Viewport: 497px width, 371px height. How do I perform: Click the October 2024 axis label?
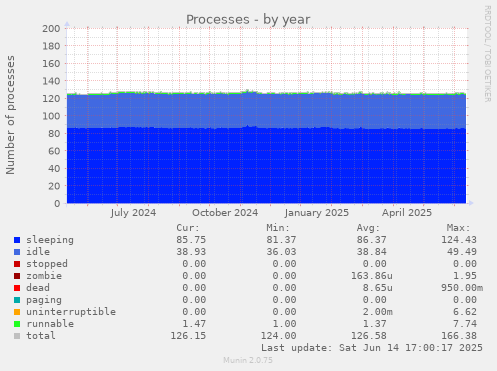pyautogui.click(x=225, y=213)
